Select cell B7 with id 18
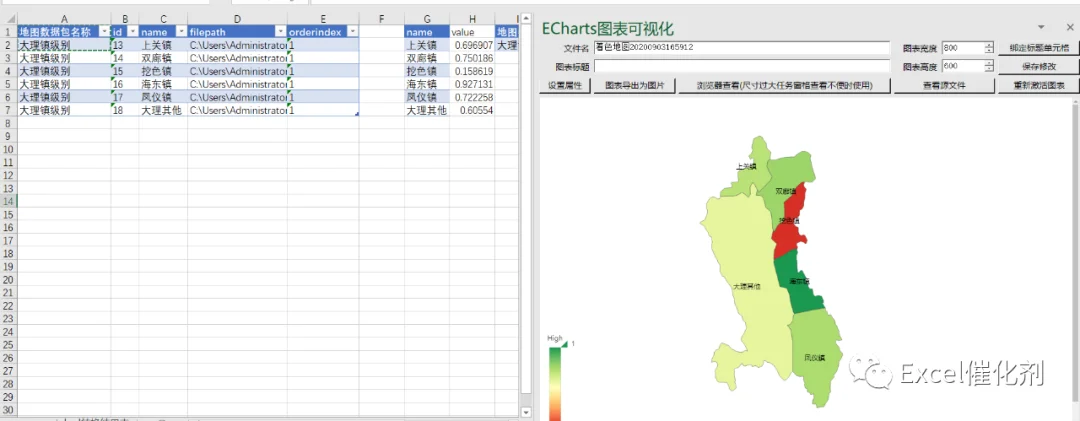Viewport: 1080px width, 421px height. click(x=125, y=110)
